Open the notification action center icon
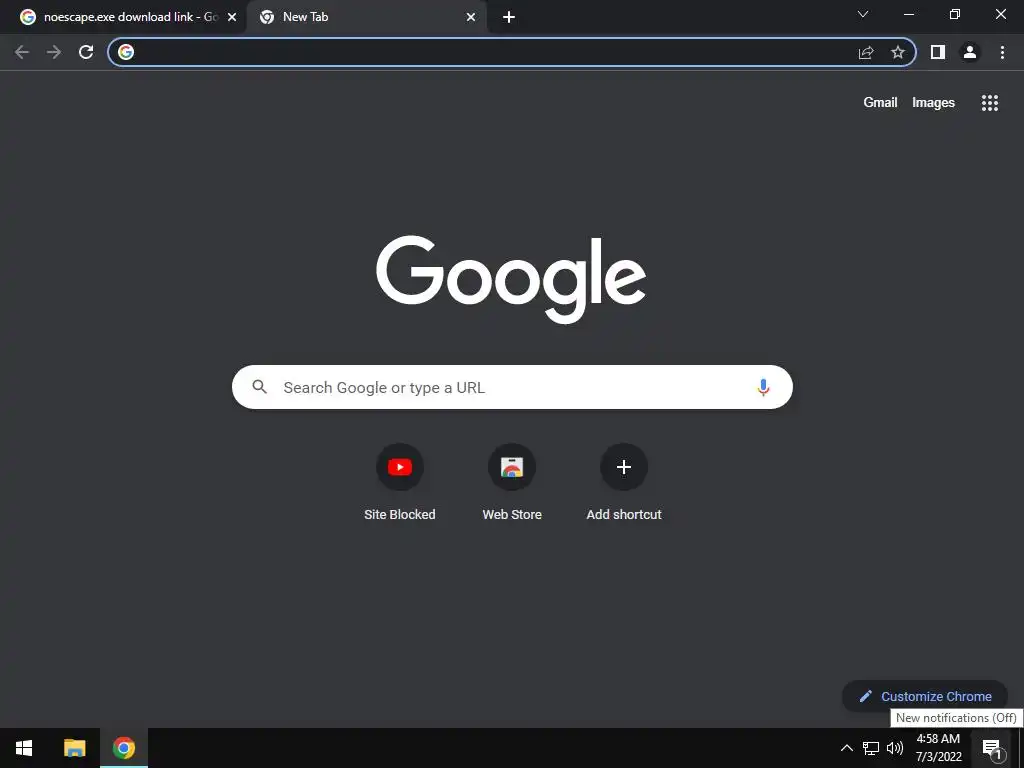 991,748
